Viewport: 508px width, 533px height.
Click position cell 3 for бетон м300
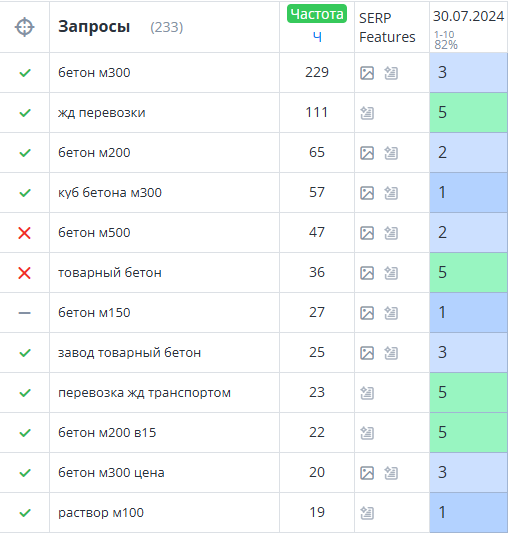pos(469,72)
